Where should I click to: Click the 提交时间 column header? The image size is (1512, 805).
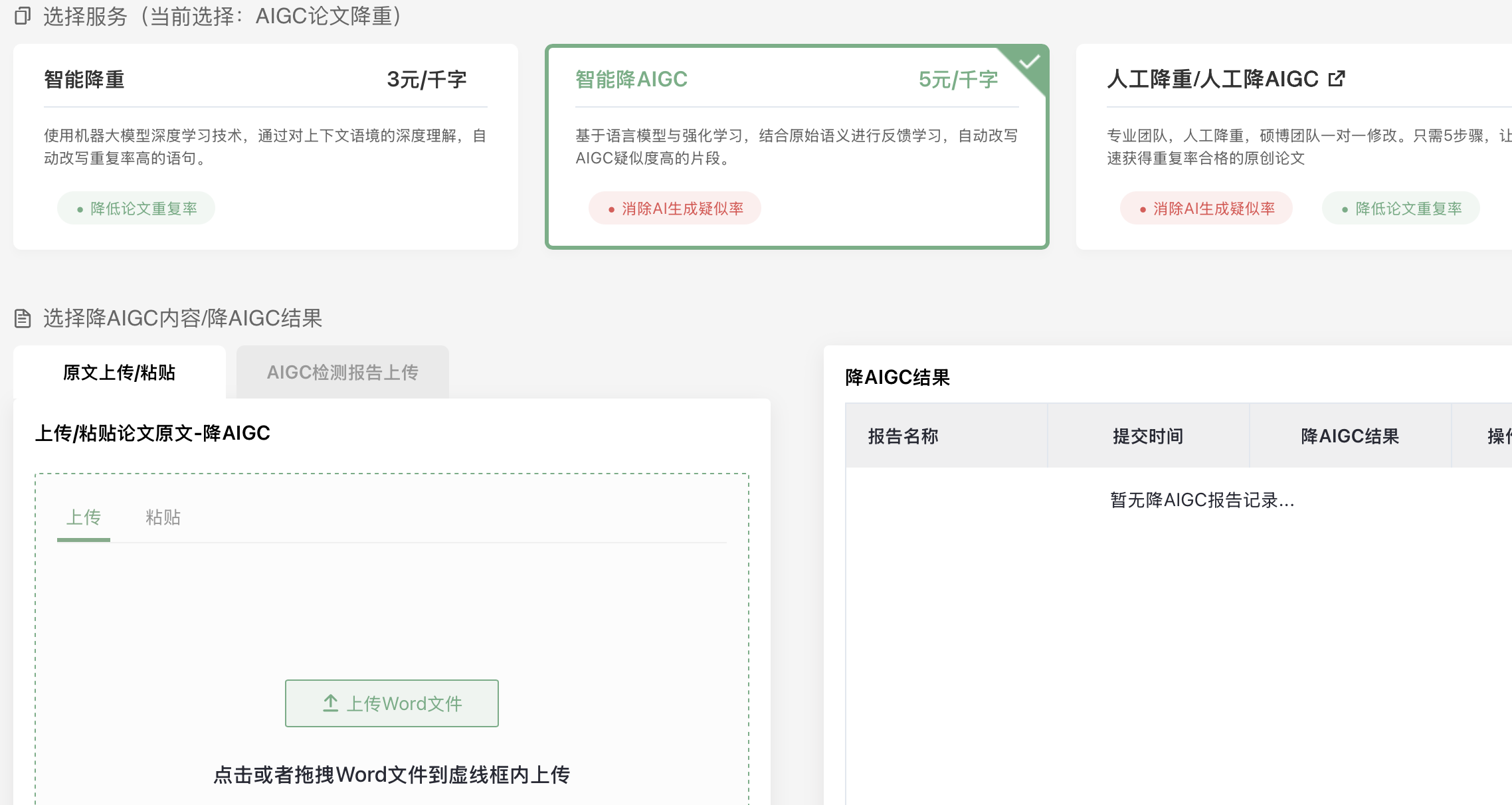[1148, 436]
